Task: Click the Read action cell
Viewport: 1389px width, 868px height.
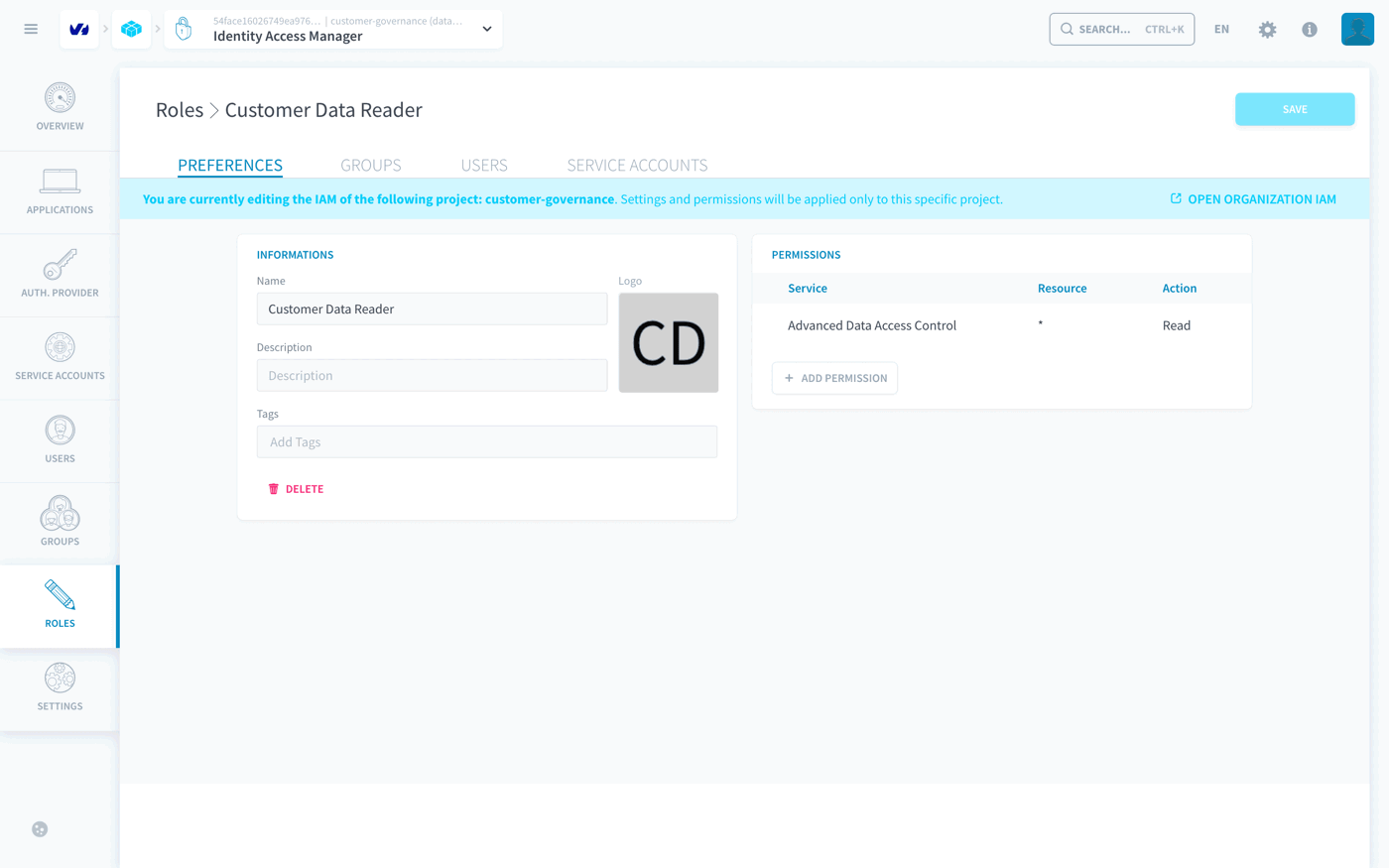Action: pos(1177,325)
